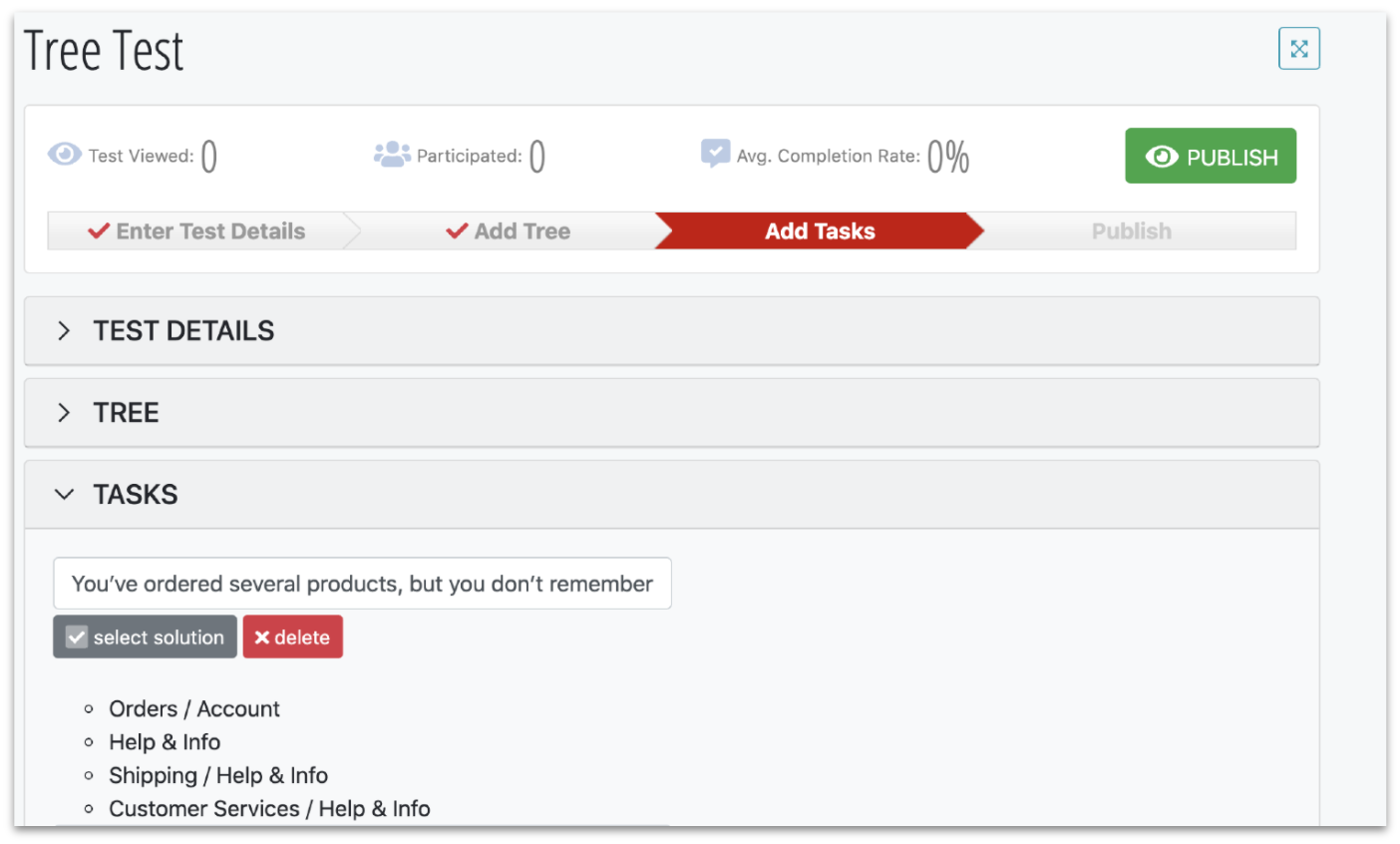
Task: Click the 'Avg. Completion Rate:' label
Action: click(828, 156)
